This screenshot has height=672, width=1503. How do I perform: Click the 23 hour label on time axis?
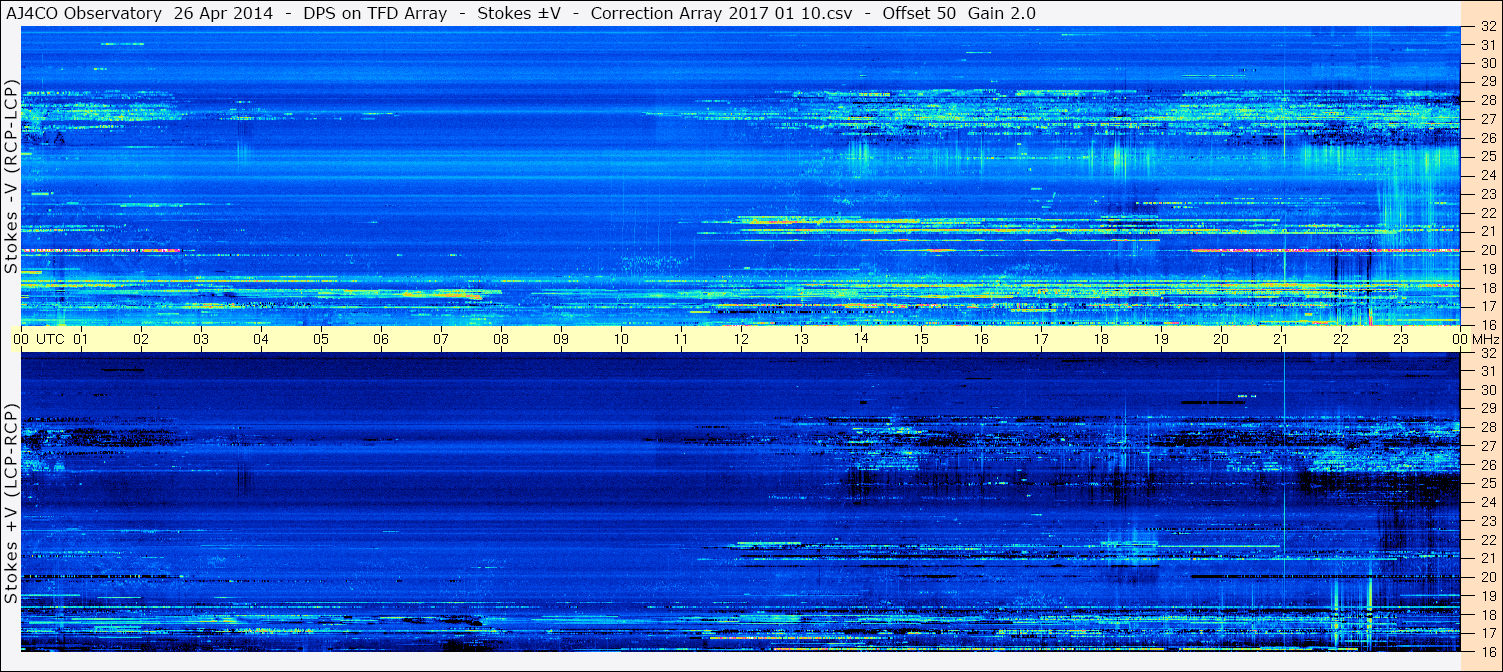(1401, 339)
